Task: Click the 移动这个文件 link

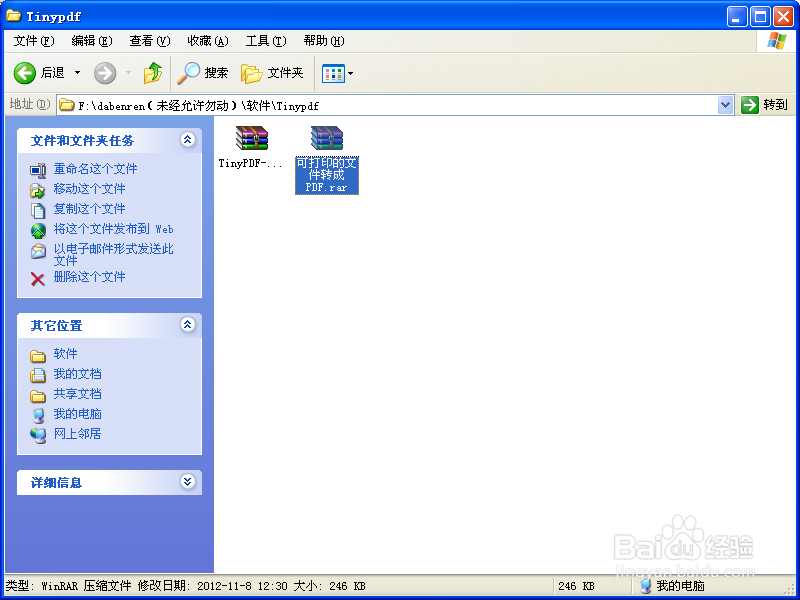Action: coord(89,189)
